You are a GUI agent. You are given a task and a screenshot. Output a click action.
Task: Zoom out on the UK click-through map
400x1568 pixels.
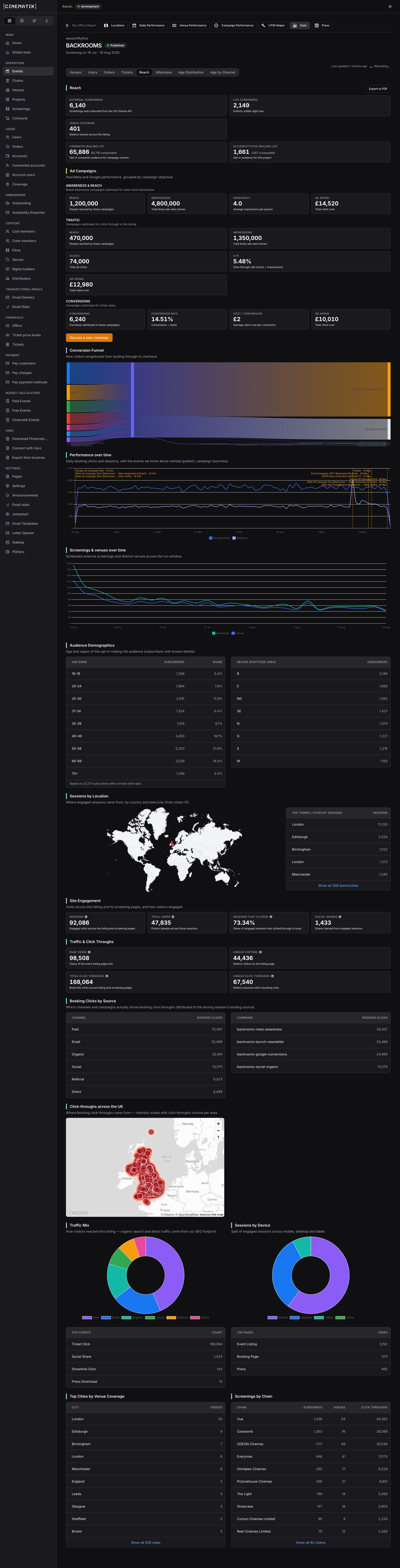point(219,1131)
